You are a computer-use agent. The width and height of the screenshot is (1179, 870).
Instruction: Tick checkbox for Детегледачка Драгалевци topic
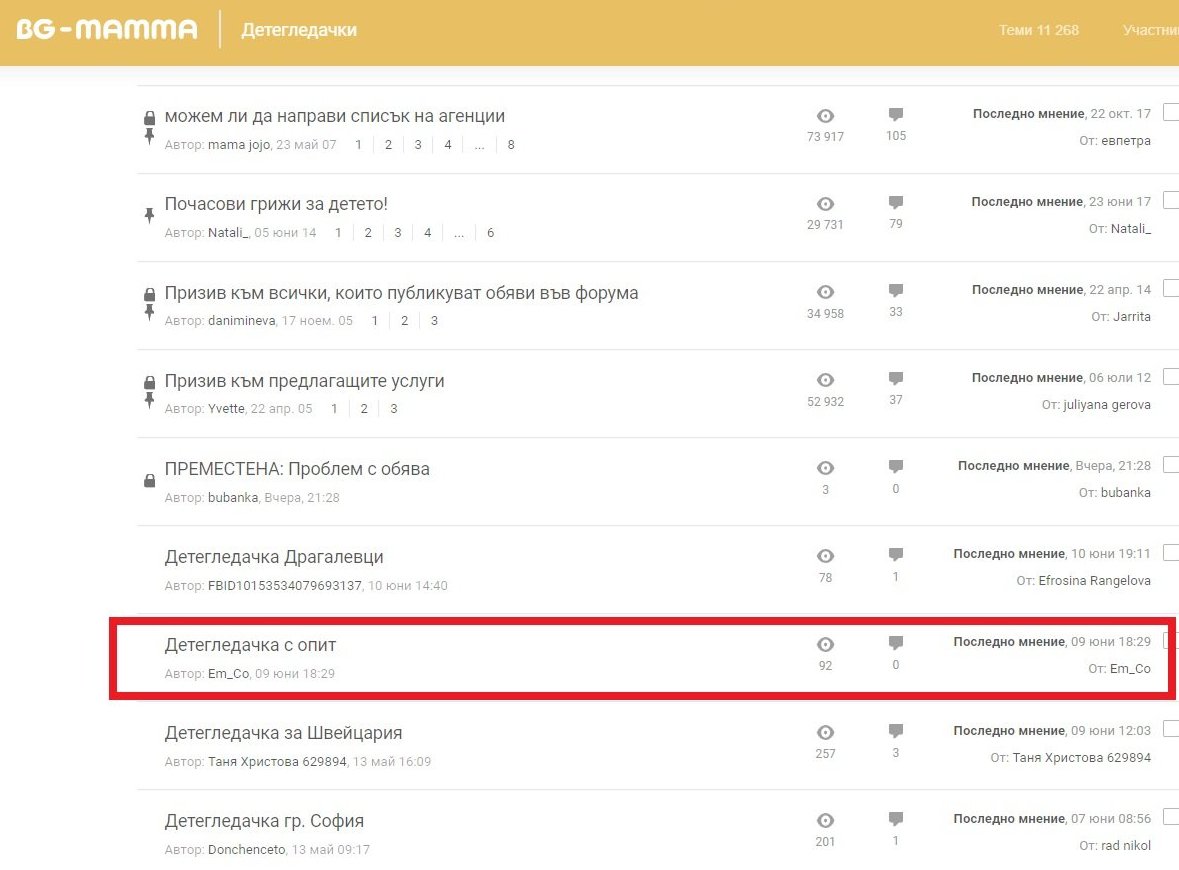point(1171,553)
